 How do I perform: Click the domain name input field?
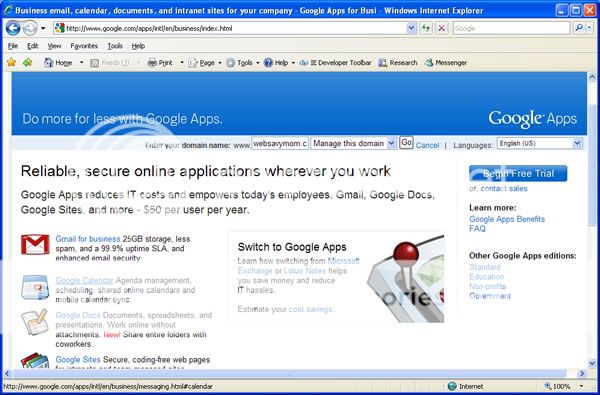click(x=280, y=144)
